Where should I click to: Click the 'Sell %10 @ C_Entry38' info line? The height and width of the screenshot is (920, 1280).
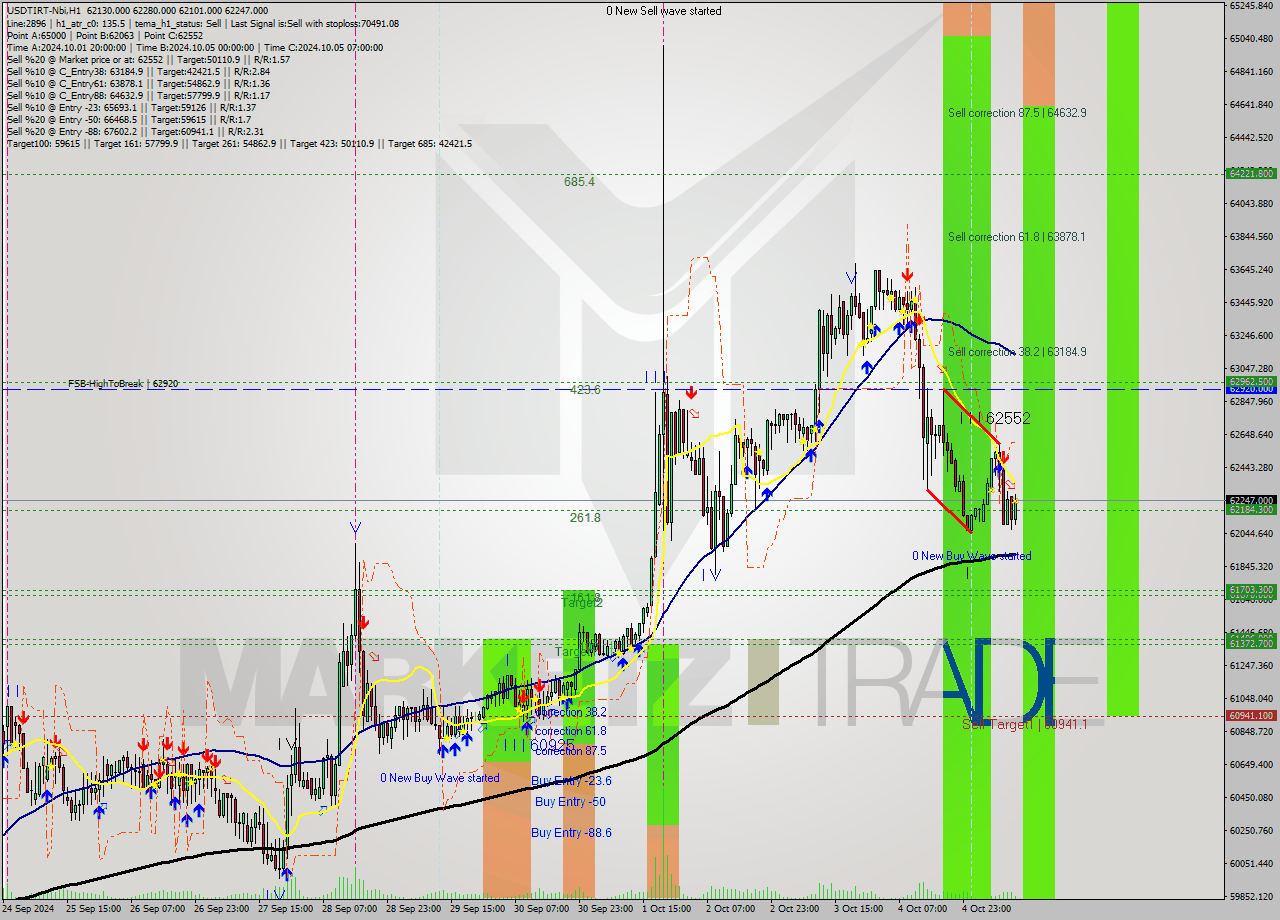click(x=138, y=71)
